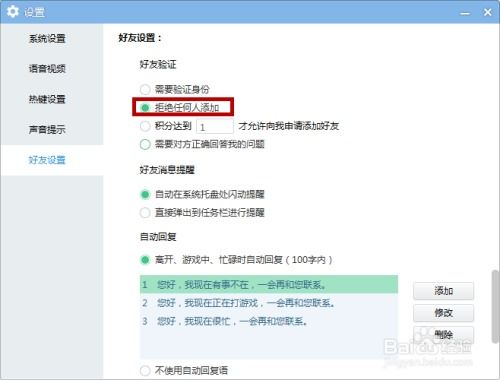Minimize the settings window
This screenshot has width=500, height=380.
click(465, 13)
